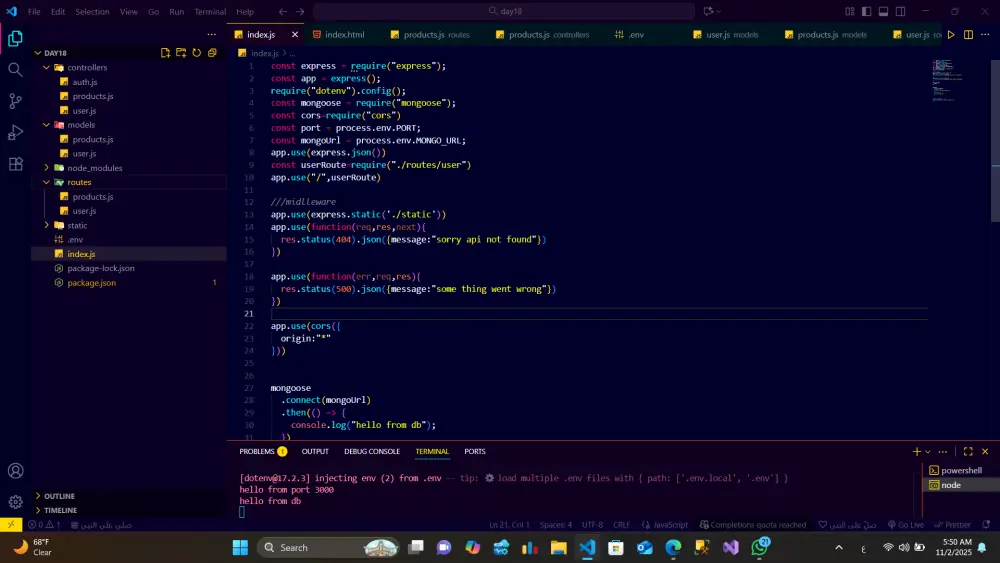Toggle bottom panel visibility

tap(883, 11)
